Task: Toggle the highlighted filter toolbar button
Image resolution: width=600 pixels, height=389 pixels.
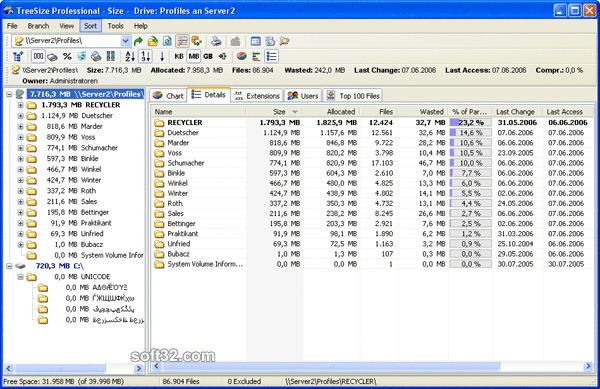Action: (183, 41)
